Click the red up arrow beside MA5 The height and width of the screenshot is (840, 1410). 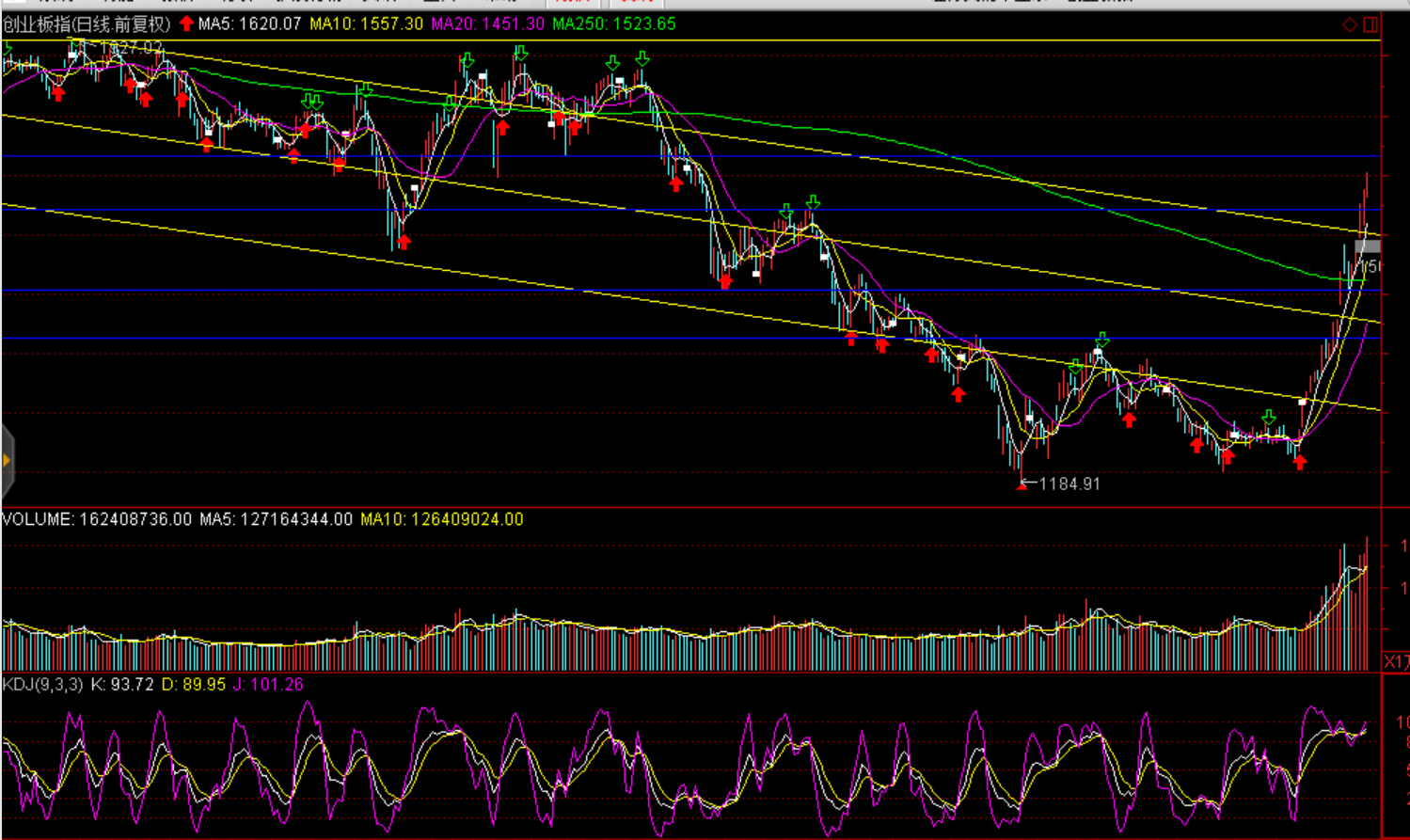click(186, 24)
